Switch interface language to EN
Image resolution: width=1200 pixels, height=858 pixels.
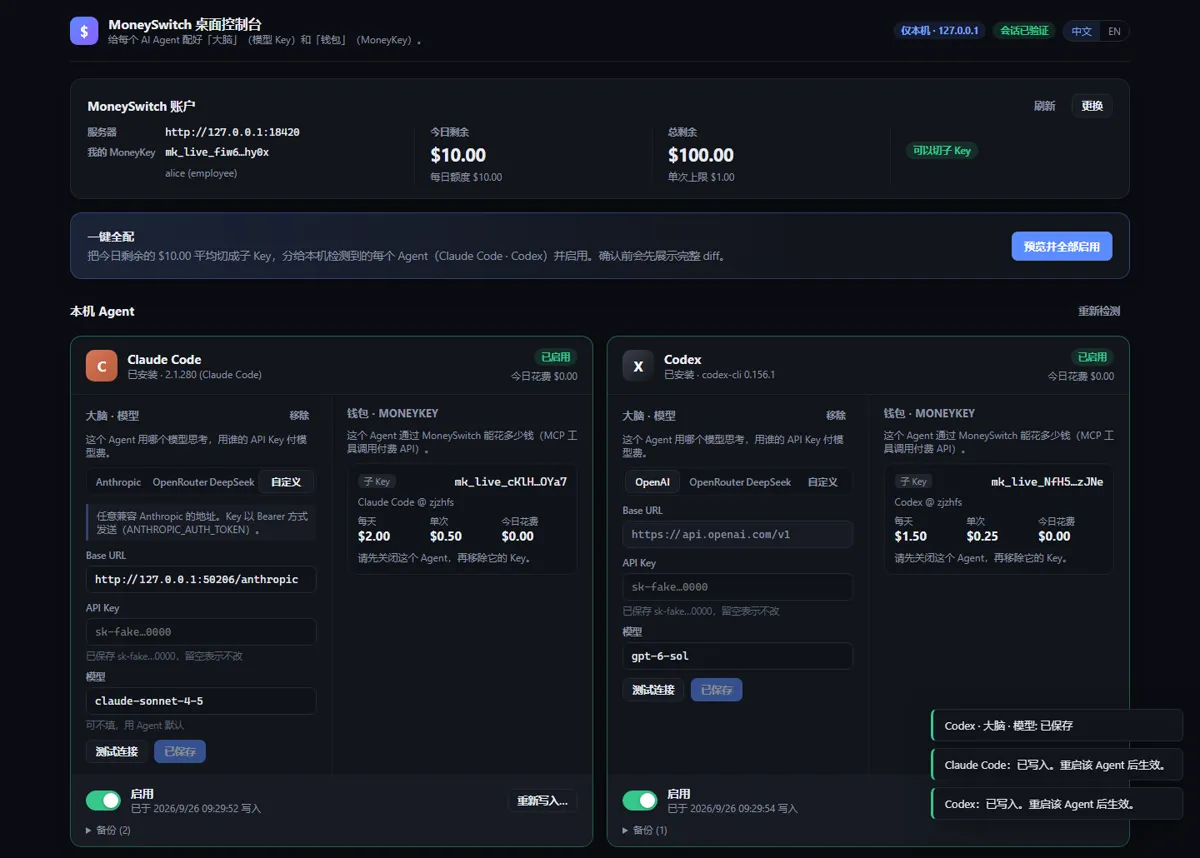[x=1114, y=31]
